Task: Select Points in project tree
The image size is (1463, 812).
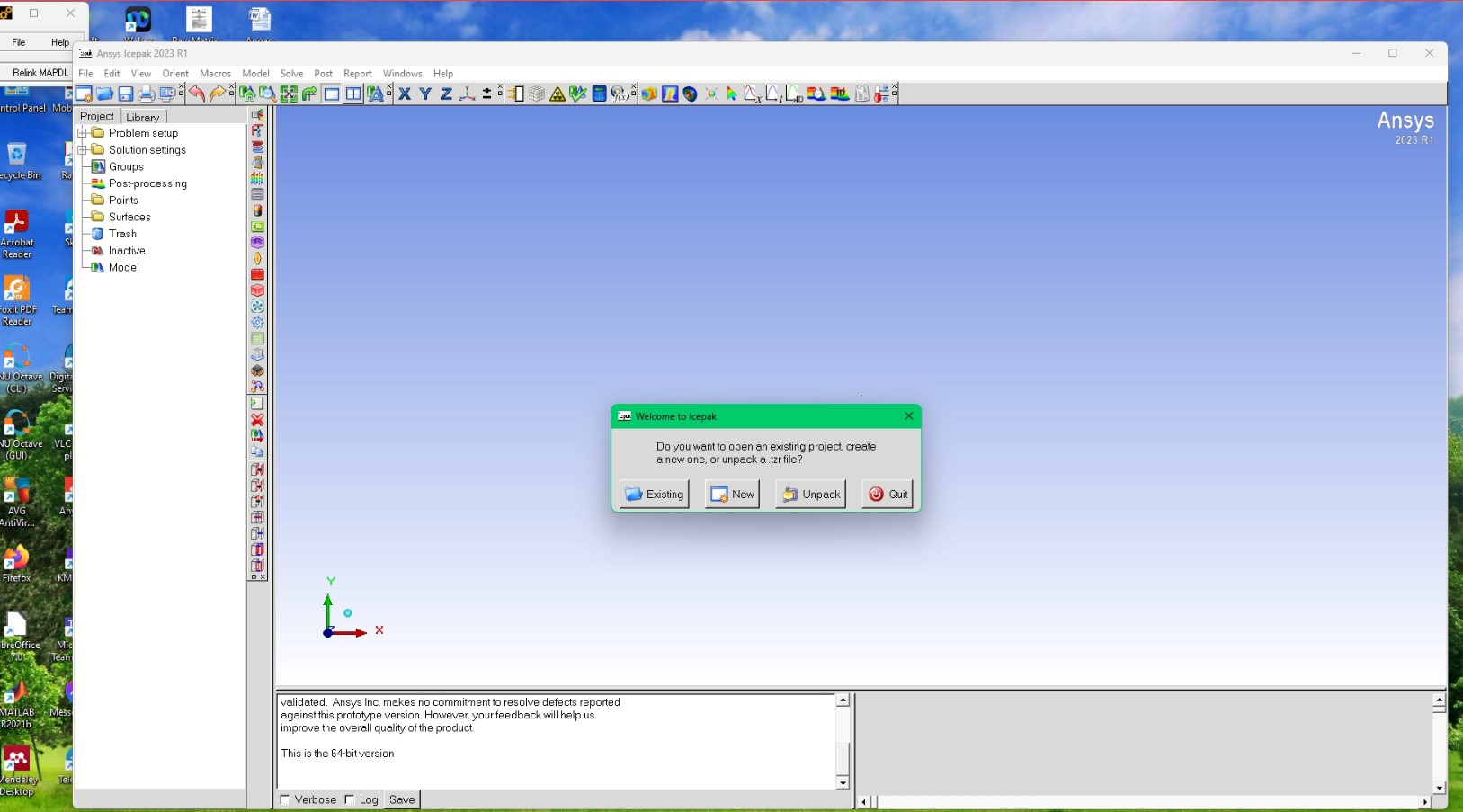Action: [123, 201]
